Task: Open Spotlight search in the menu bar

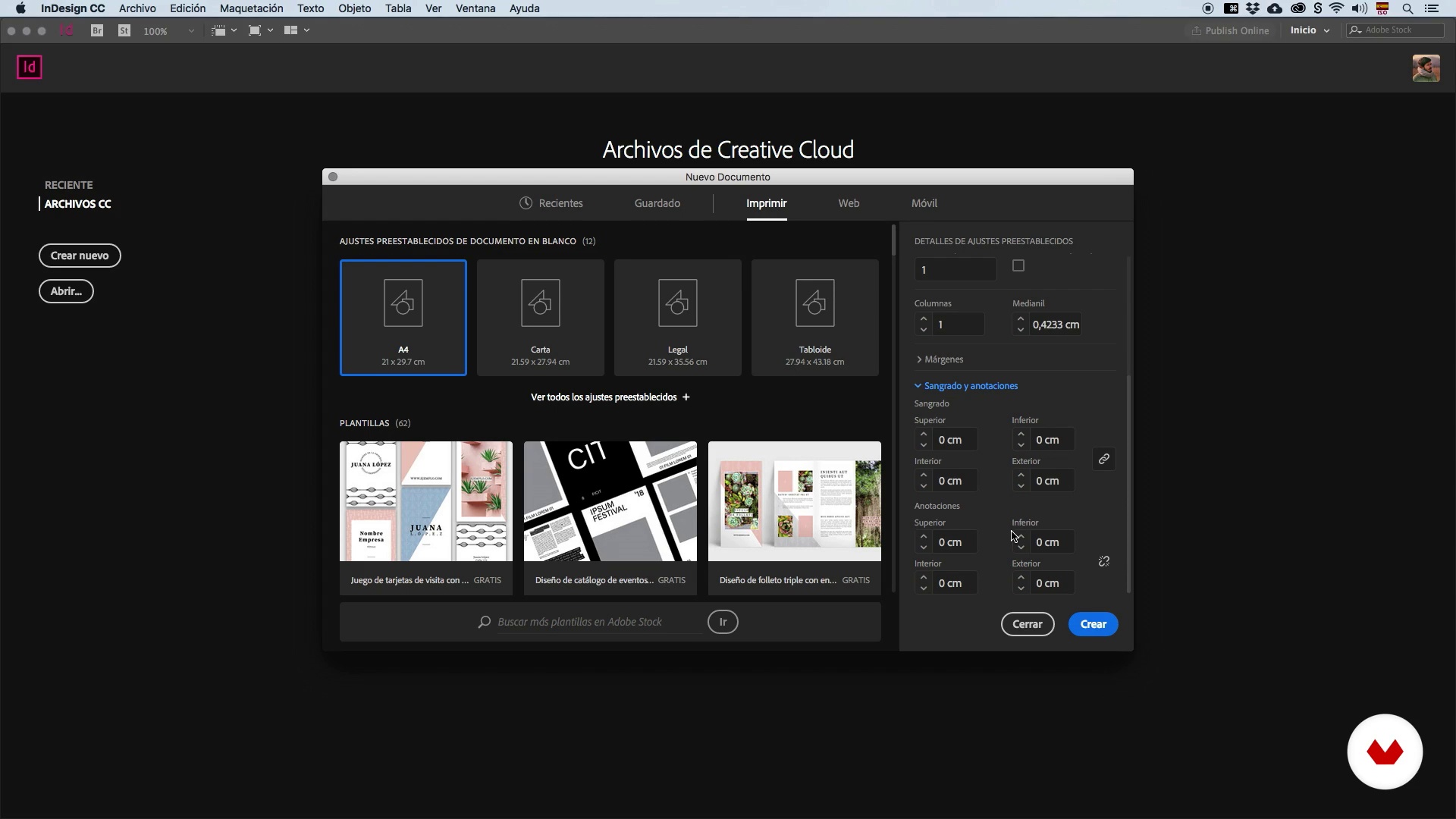Action: pyautogui.click(x=1407, y=9)
